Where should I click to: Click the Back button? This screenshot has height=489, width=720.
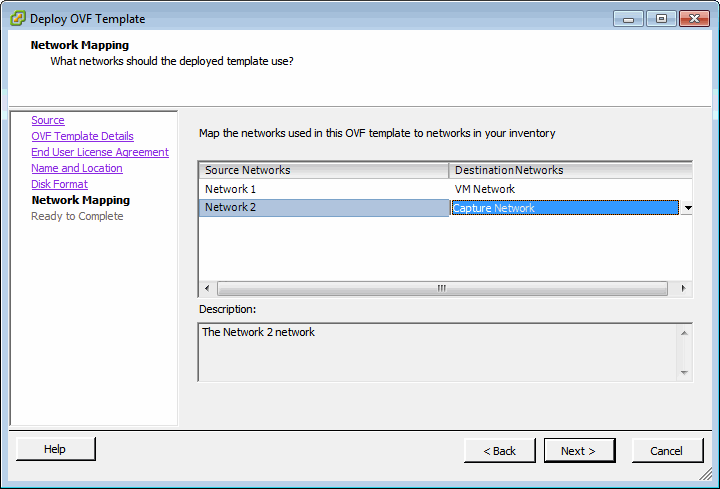[499, 451]
